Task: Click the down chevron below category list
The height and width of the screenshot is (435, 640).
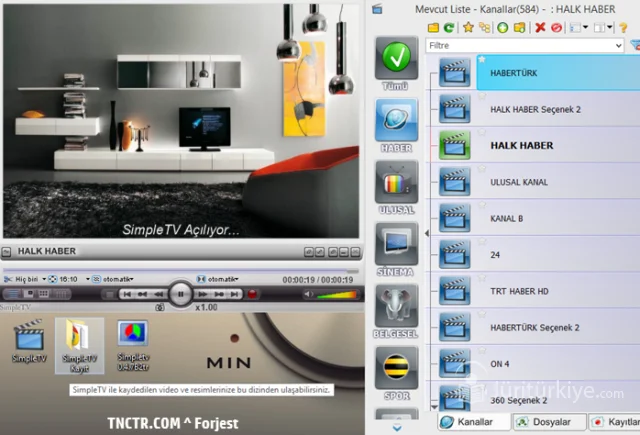Action: pos(397,428)
